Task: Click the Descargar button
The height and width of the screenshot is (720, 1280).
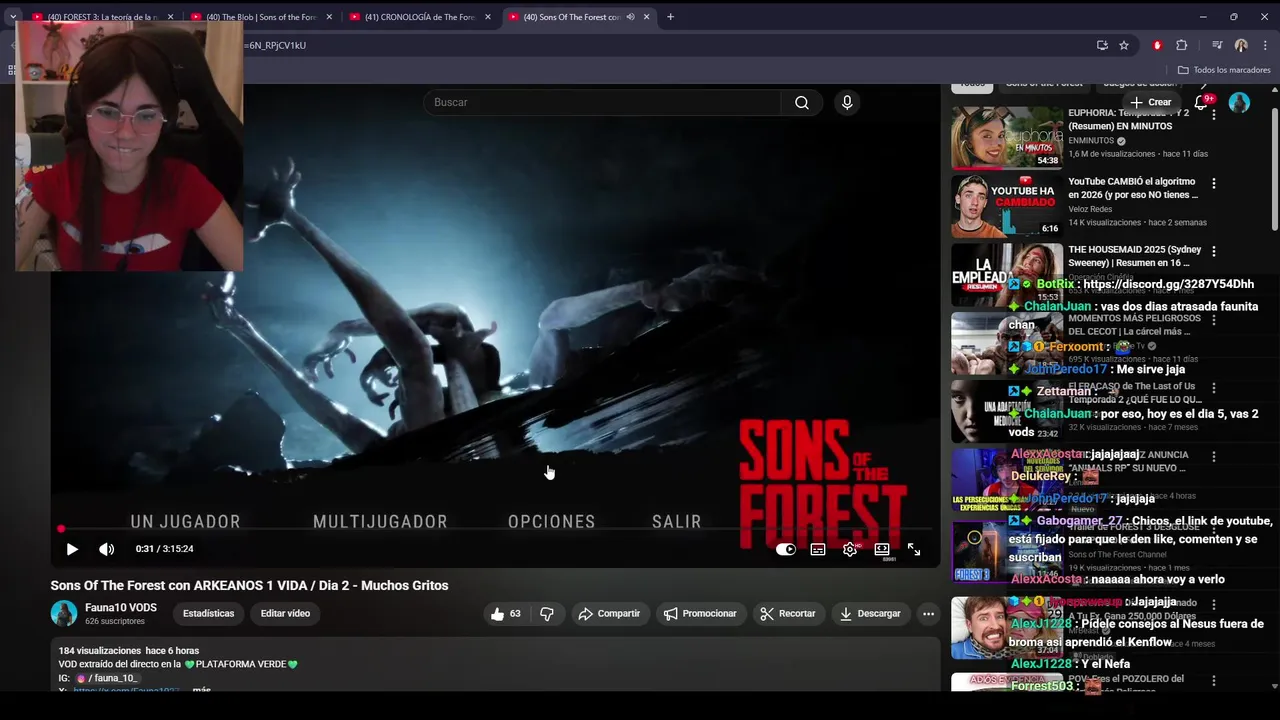Action: (x=870, y=614)
